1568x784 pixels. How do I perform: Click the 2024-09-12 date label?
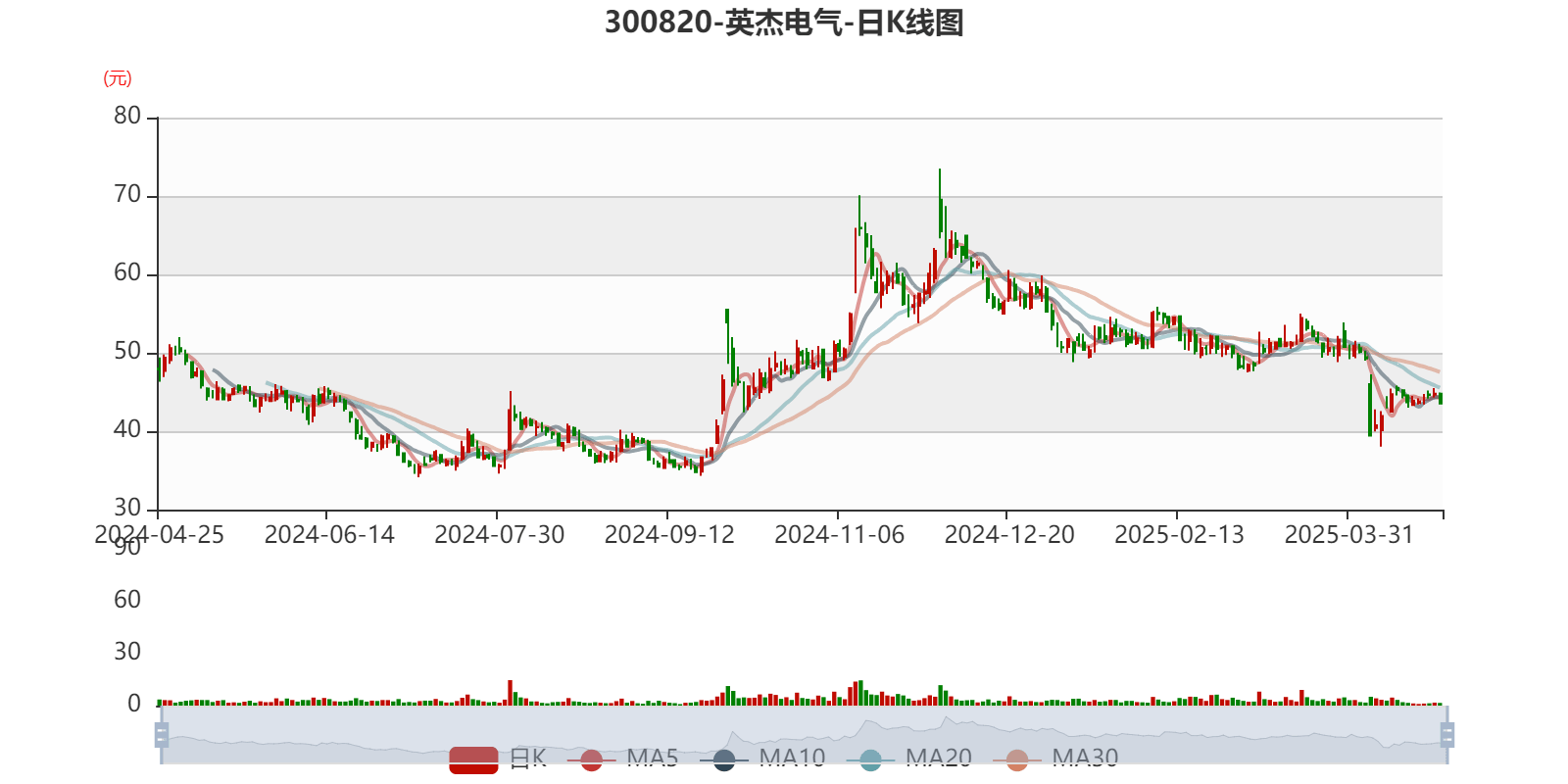pyautogui.click(x=669, y=535)
